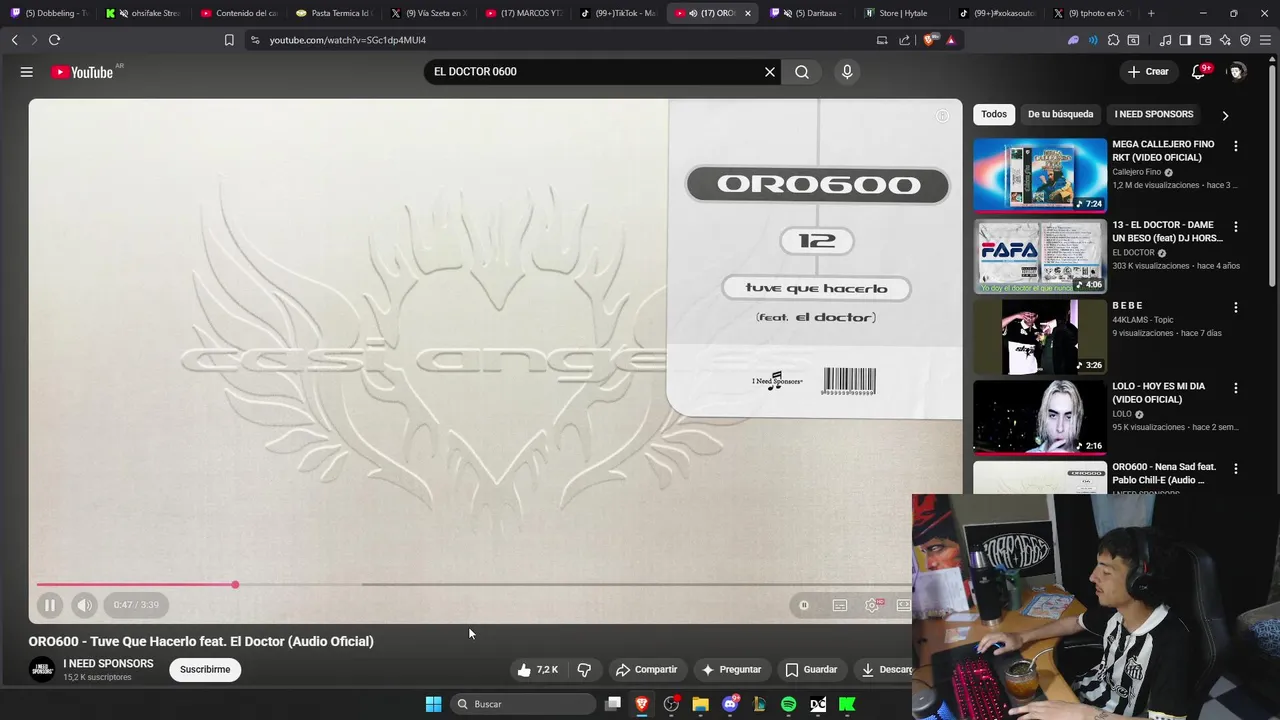Open Brave Rewards triangle icon
The height and width of the screenshot is (720, 1280).
[950, 40]
